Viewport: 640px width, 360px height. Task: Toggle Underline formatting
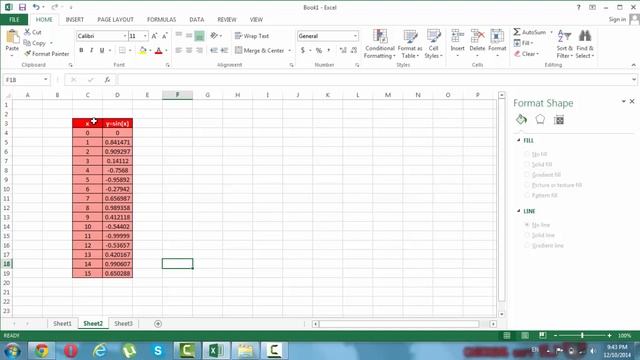tap(102, 50)
